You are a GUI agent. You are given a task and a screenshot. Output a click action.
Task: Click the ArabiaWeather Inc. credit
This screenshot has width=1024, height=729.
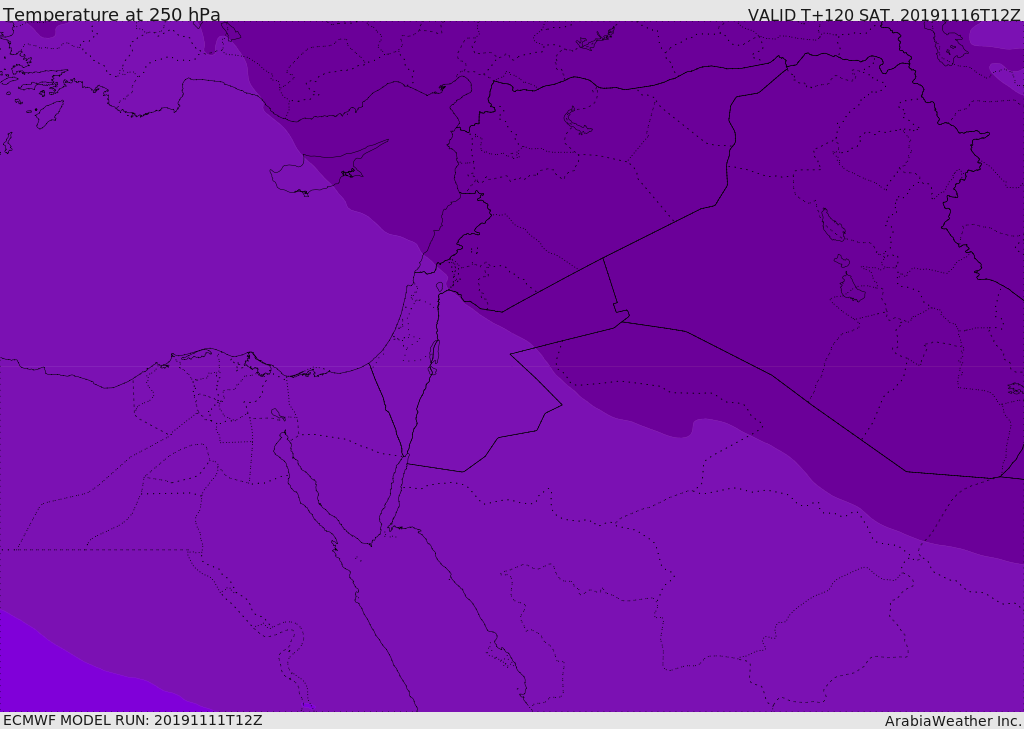pos(953,721)
